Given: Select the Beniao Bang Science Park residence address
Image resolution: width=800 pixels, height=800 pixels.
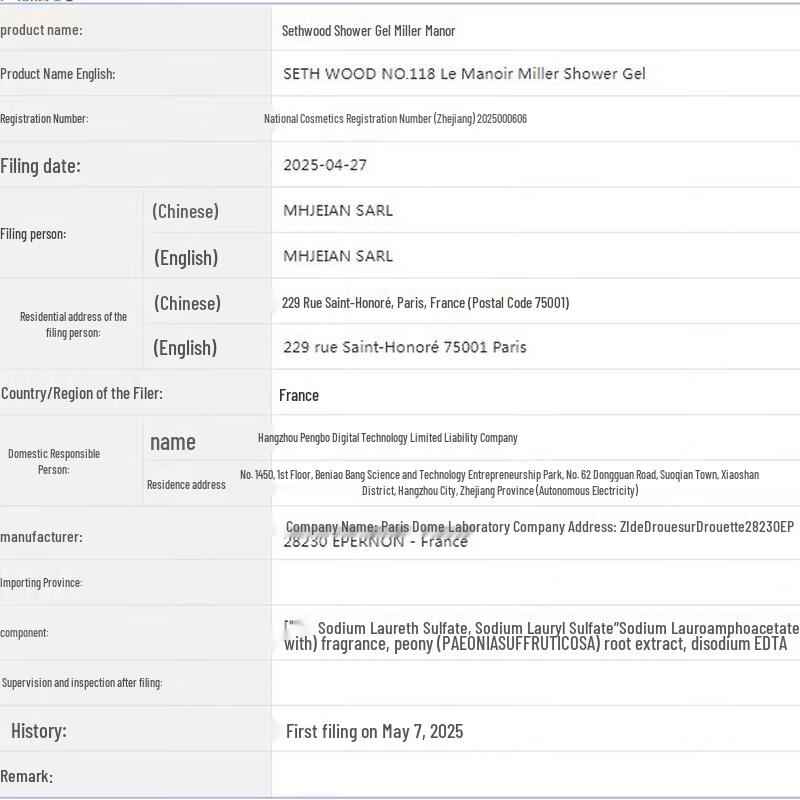Looking at the screenshot, I should click(x=499, y=483).
